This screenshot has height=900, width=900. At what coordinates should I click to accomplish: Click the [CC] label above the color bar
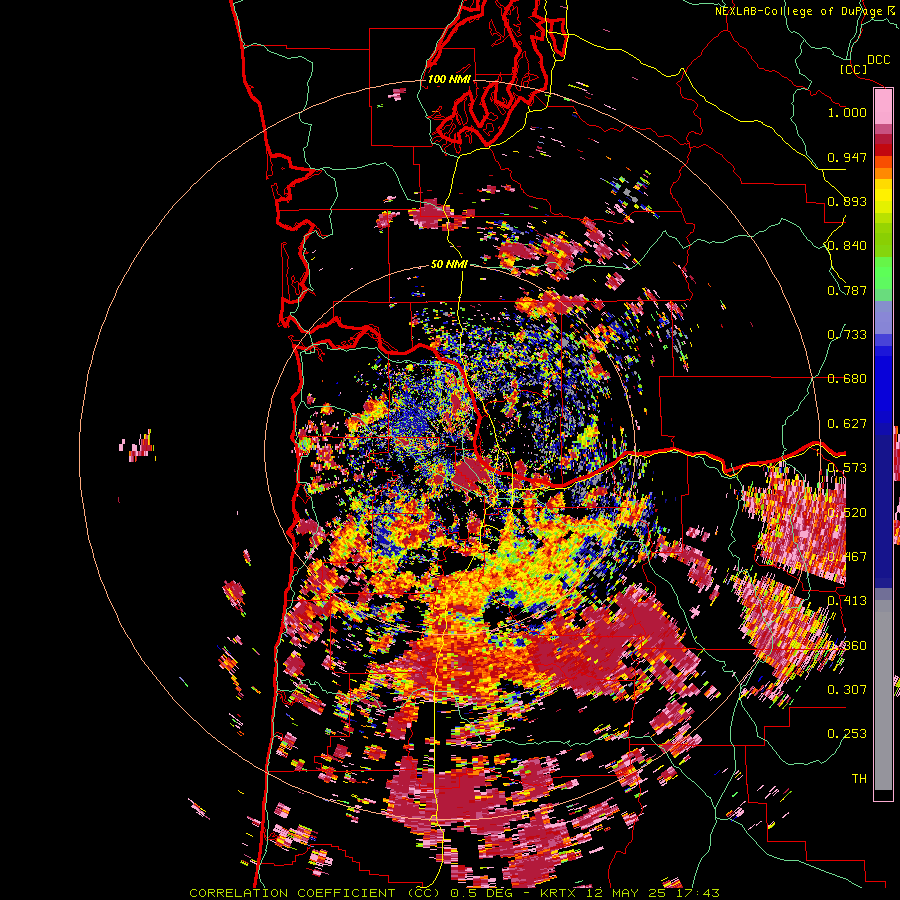853,69
